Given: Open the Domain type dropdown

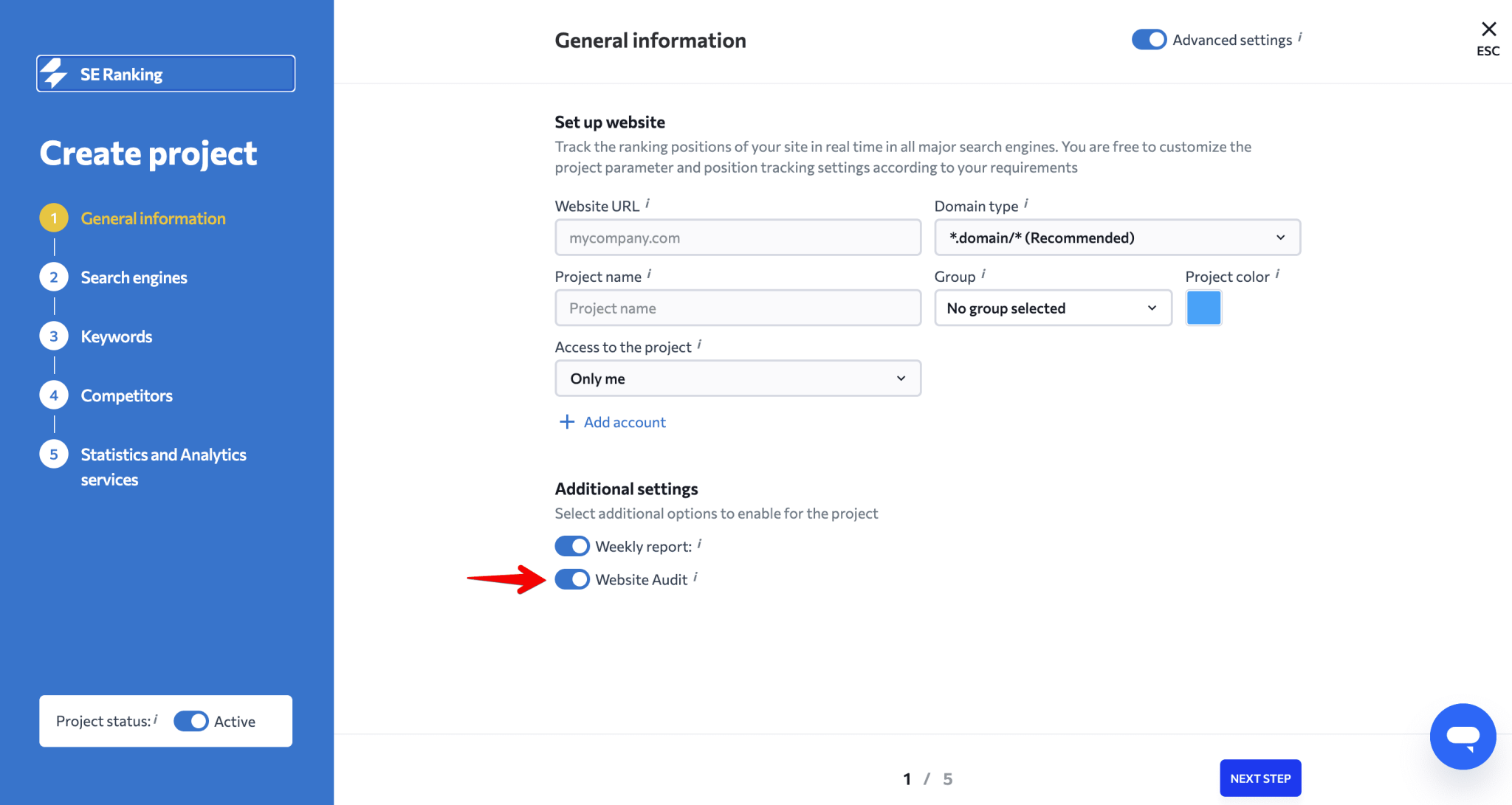Looking at the screenshot, I should pos(1116,237).
